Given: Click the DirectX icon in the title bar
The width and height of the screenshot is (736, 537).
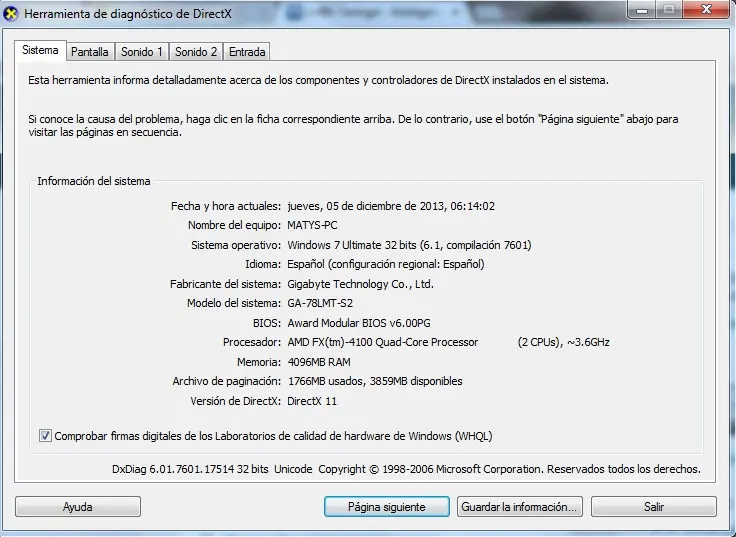Looking at the screenshot, I should click(x=10, y=14).
